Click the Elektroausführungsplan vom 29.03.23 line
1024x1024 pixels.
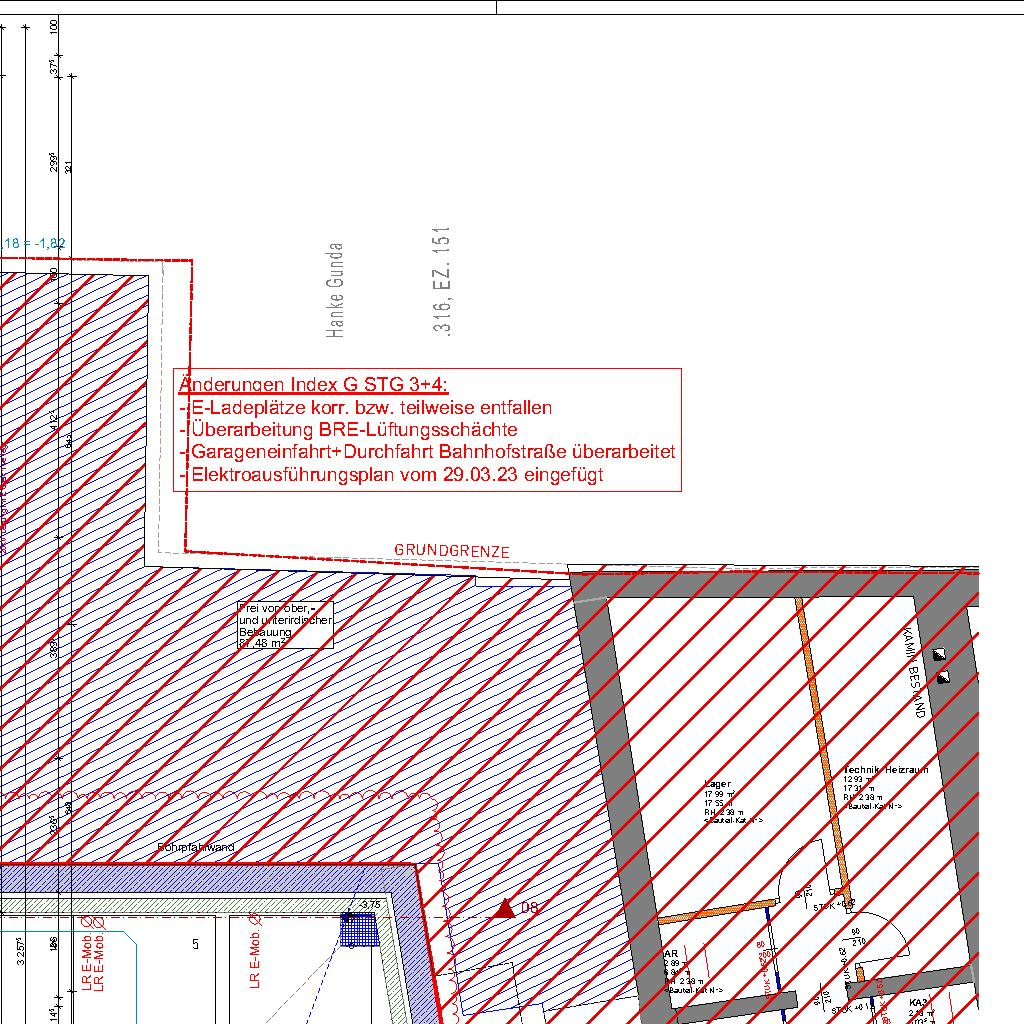click(x=390, y=475)
